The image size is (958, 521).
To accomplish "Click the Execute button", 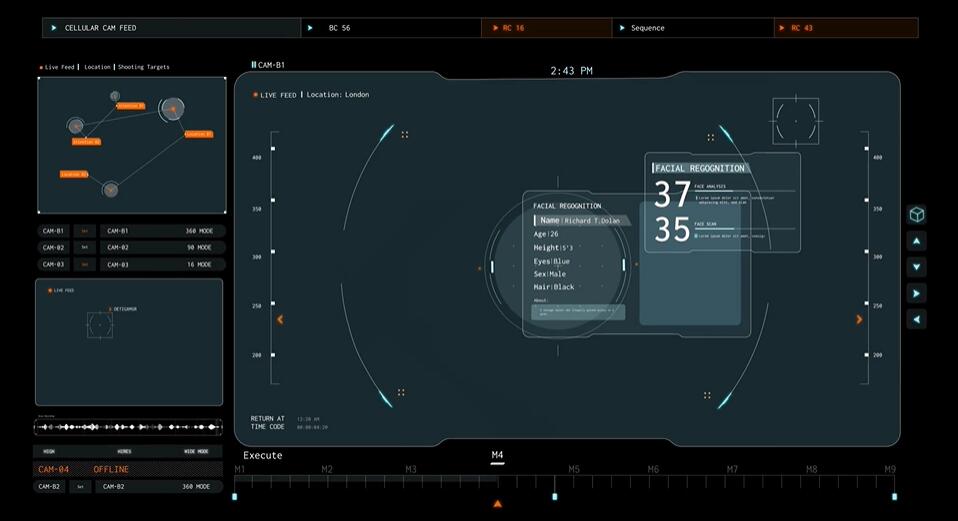I will coord(263,456).
